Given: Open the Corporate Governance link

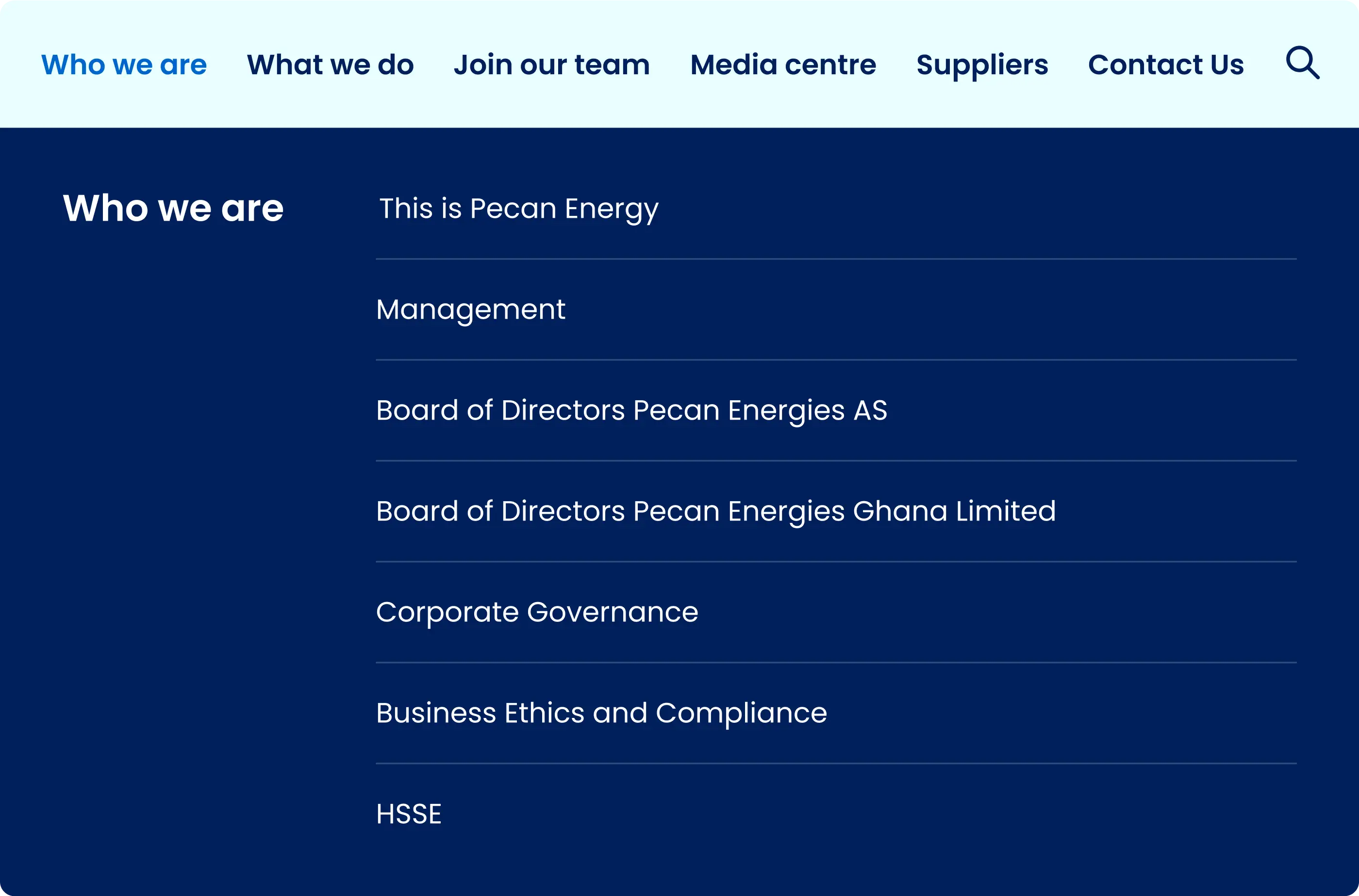Looking at the screenshot, I should [x=537, y=612].
